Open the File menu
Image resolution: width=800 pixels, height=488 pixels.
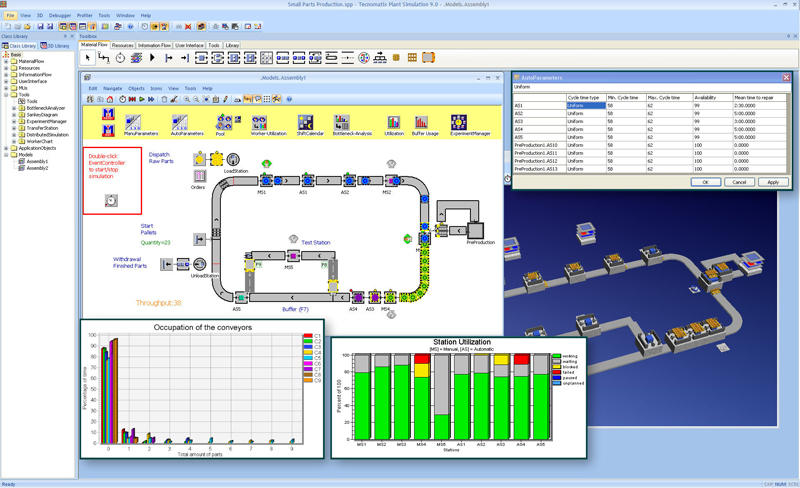[10, 15]
